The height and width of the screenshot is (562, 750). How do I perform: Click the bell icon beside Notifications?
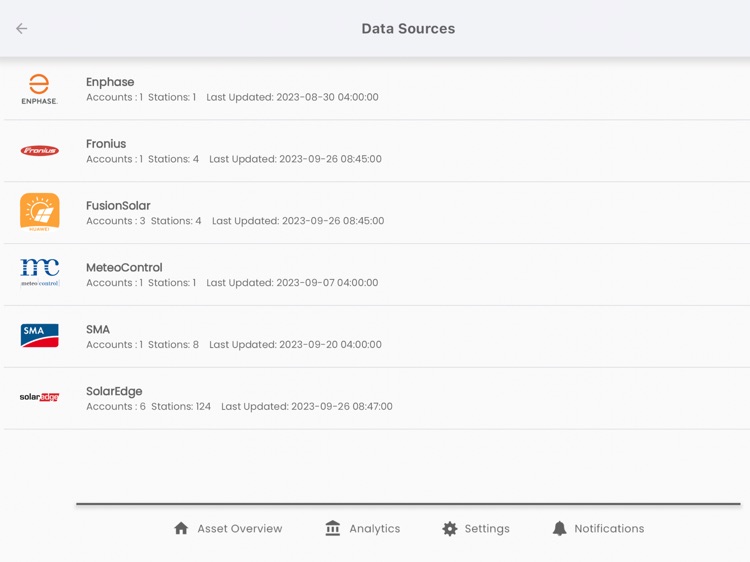[560, 529]
